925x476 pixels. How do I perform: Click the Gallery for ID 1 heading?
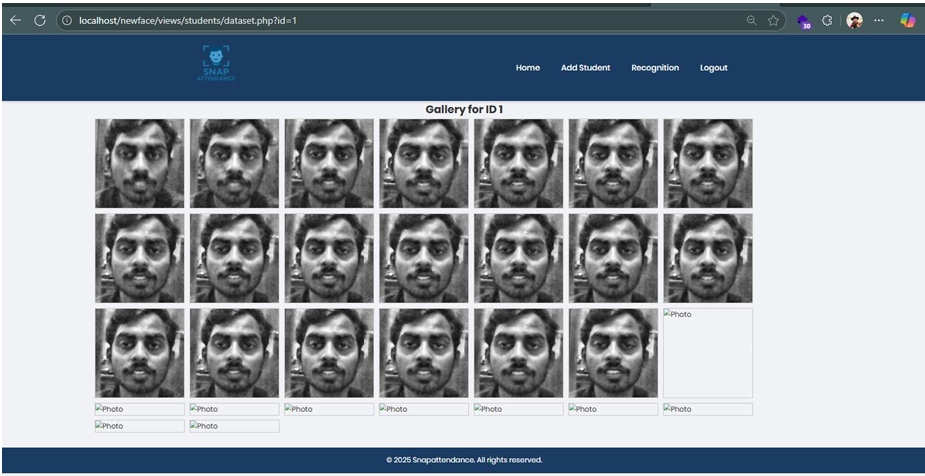coord(464,110)
